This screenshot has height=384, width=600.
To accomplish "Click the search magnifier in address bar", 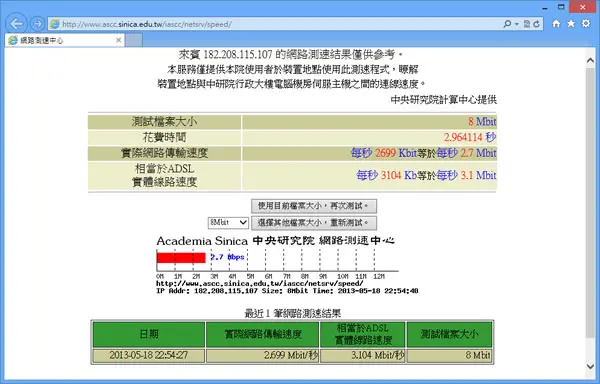I will (x=507, y=24).
